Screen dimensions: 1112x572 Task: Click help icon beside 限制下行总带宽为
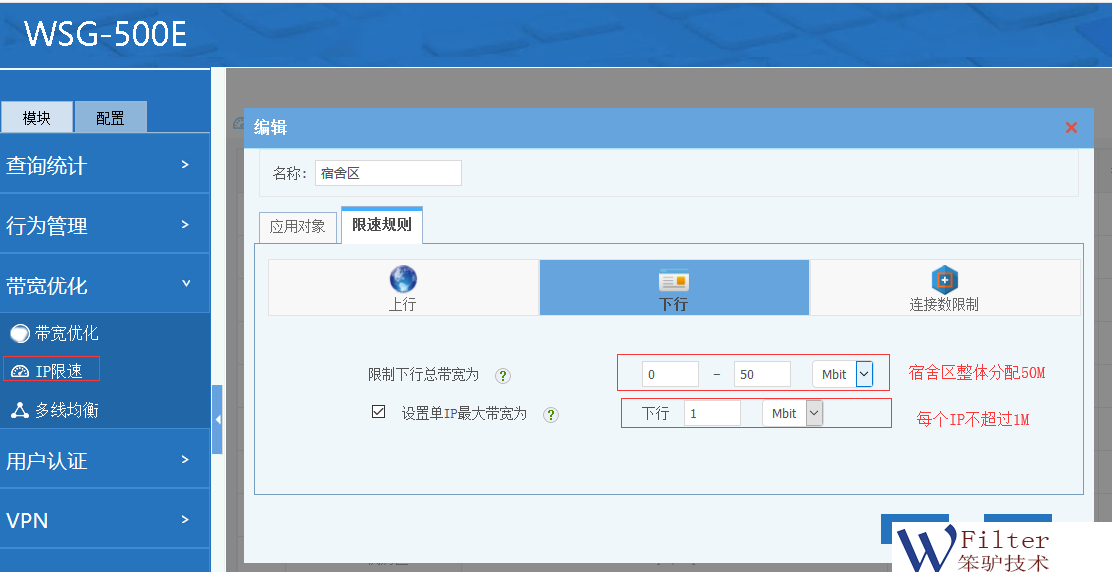pos(503,376)
